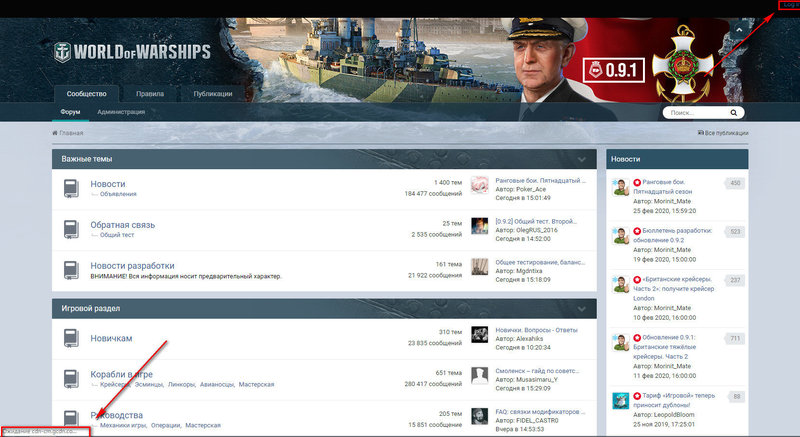The image size is (800, 437).
Task: Click the Новости разработки forum book icon
Action: (71, 270)
